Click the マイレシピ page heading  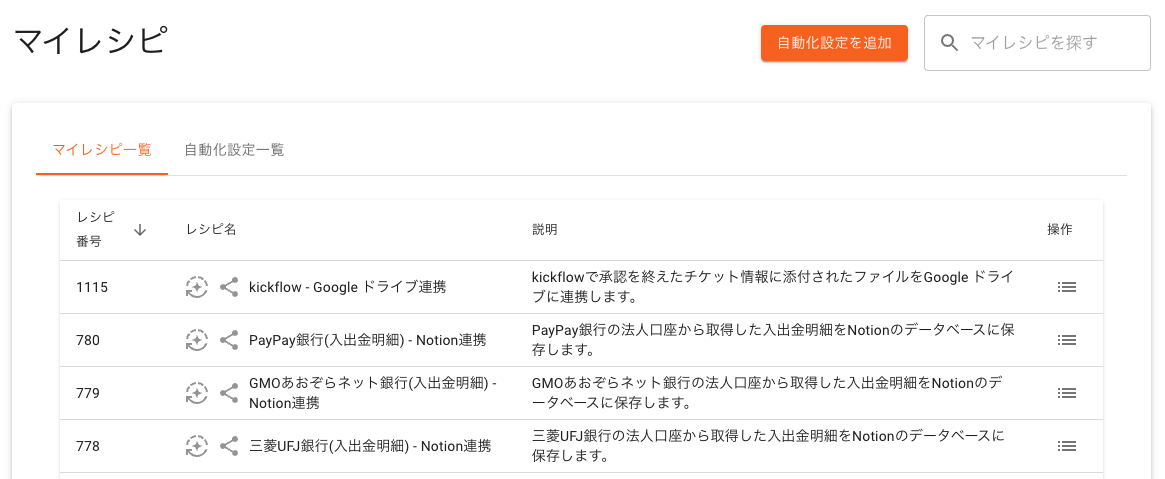90,39
